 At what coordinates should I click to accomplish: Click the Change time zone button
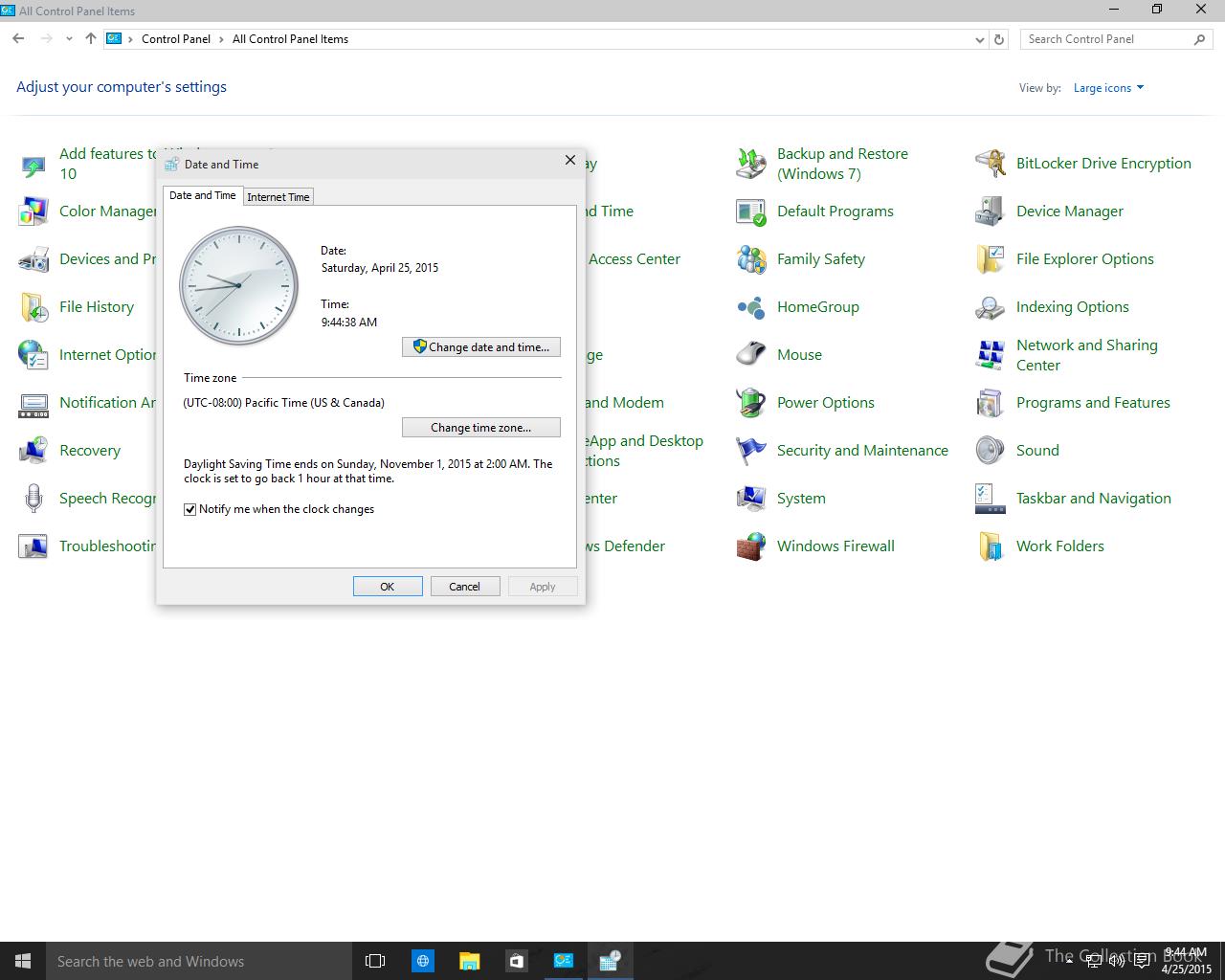click(481, 428)
